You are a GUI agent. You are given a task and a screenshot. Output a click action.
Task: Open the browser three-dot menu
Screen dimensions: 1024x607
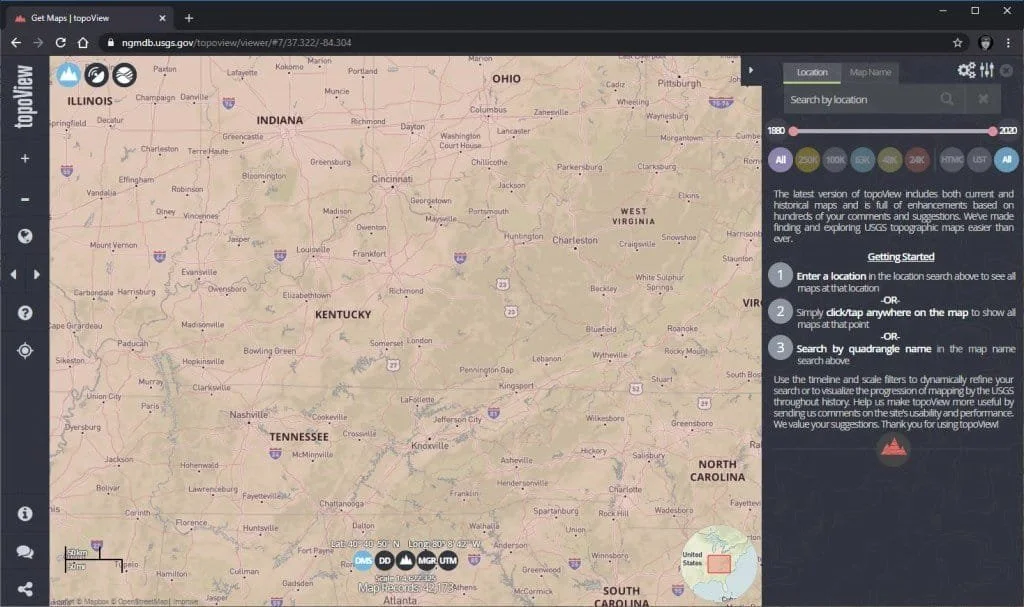[1008, 42]
